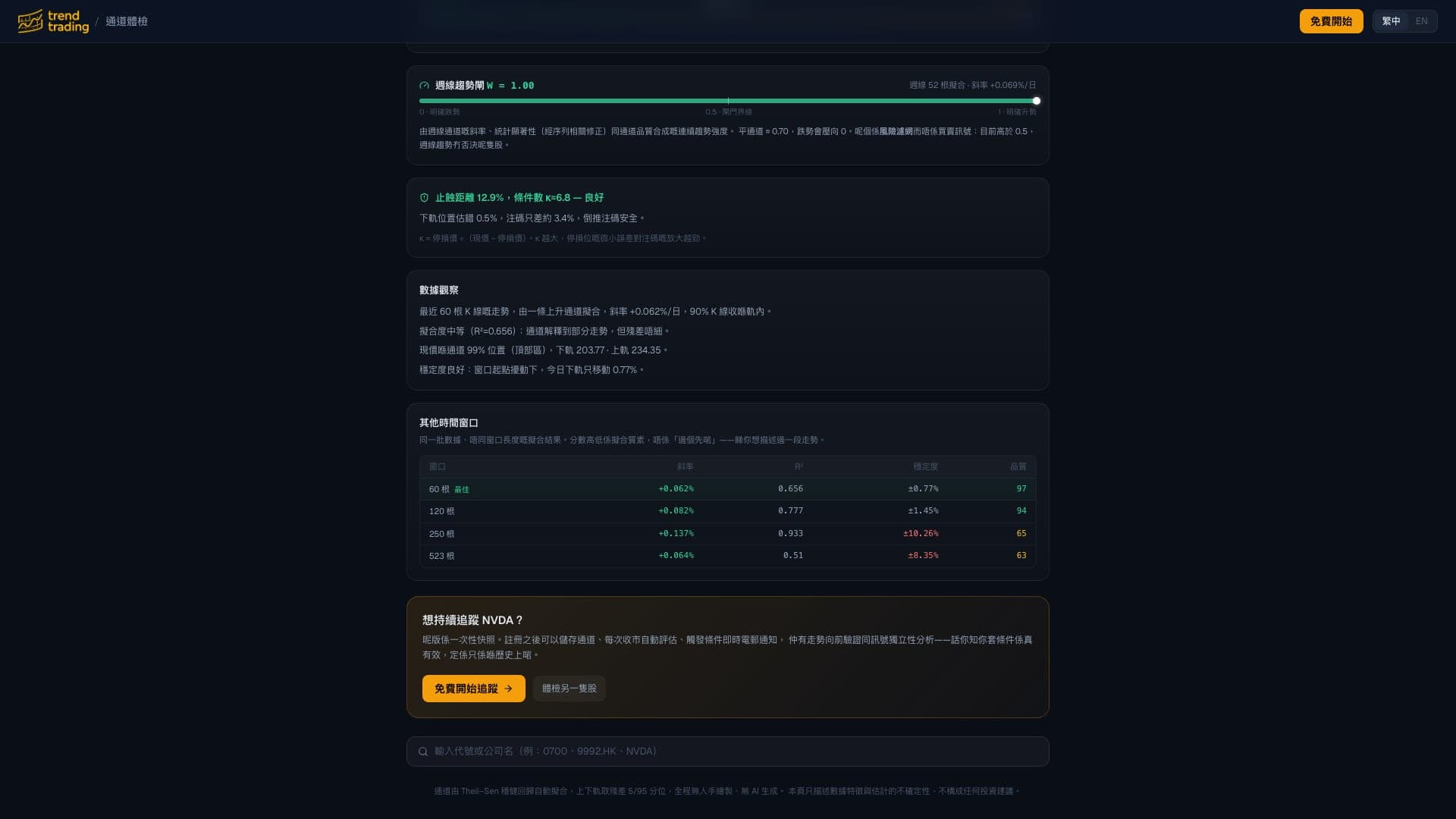Image resolution: width=1456 pixels, height=819 pixels.
Task: Click the 止蝕距離 12.9% heading
Action: (x=519, y=198)
